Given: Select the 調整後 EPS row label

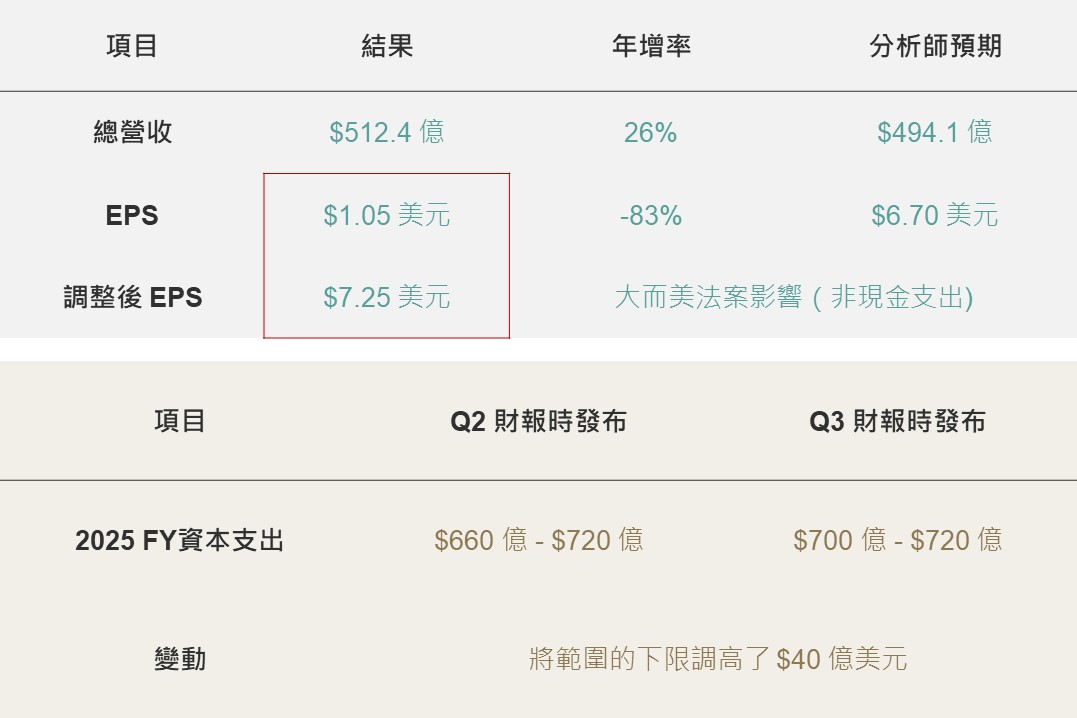Looking at the screenshot, I should point(132,297).
